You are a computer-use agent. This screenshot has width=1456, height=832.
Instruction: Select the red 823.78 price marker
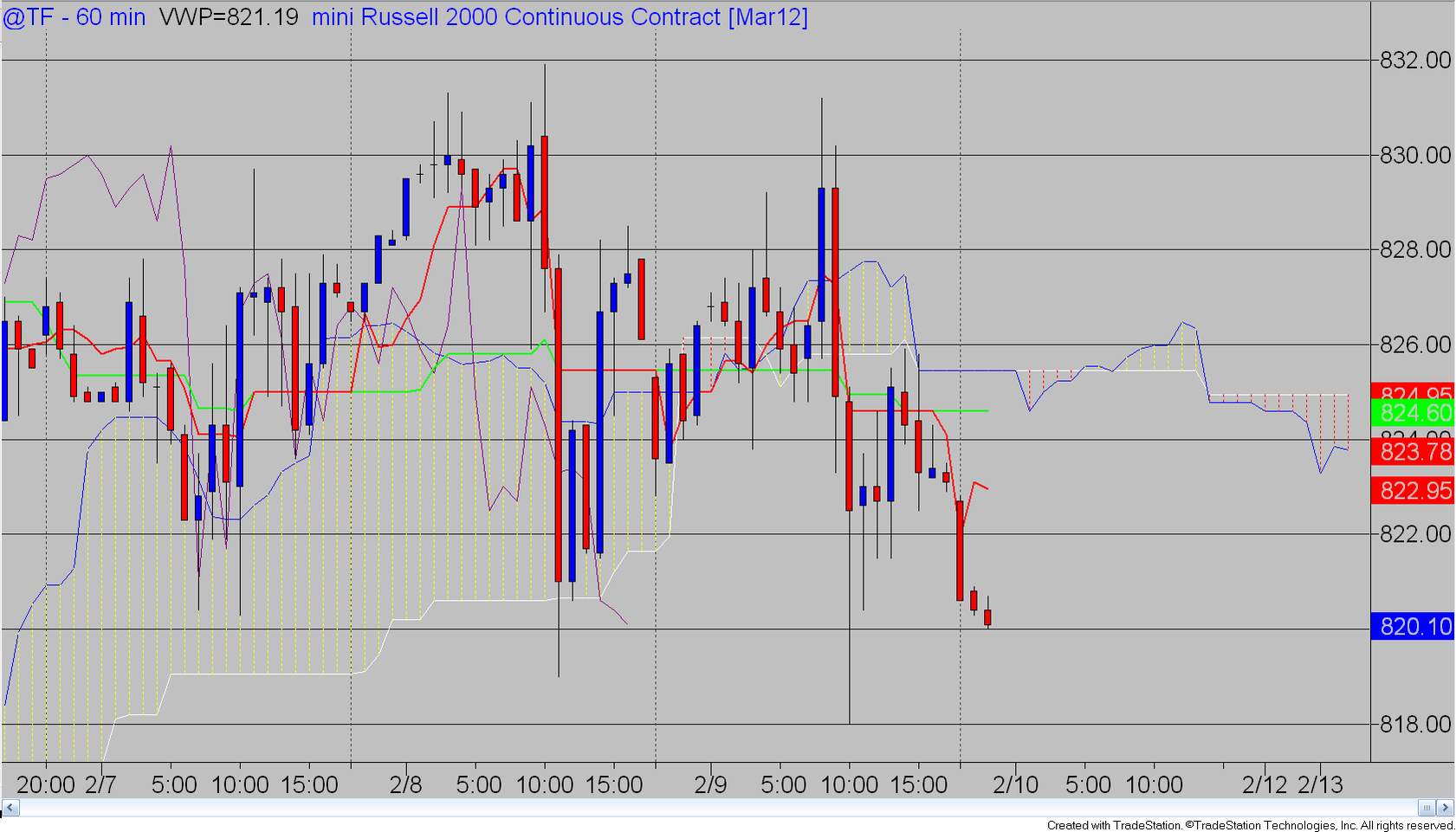[x=1413, y=451]
